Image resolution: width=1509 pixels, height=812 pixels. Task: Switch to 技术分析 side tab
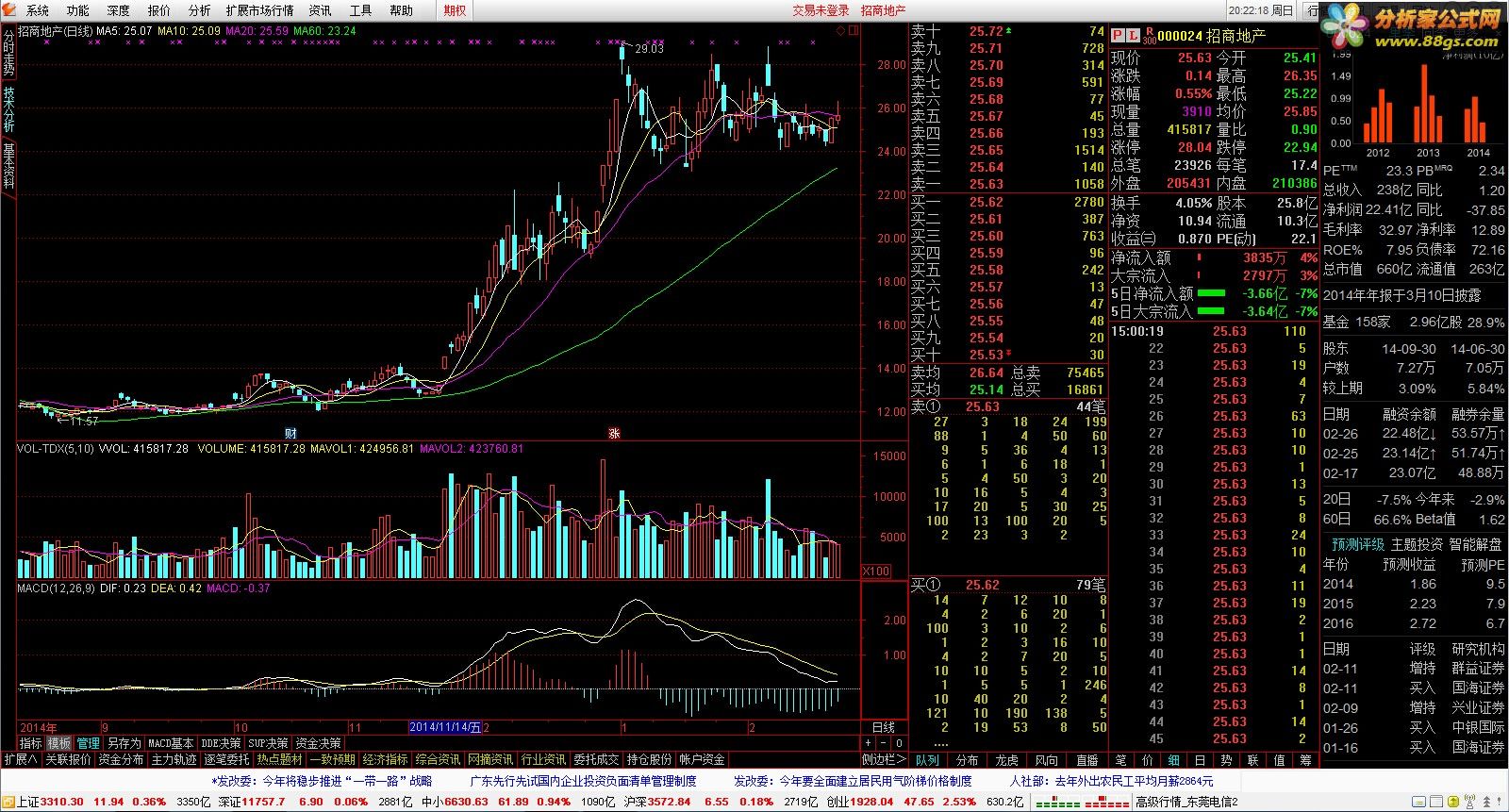coord(8,110)
